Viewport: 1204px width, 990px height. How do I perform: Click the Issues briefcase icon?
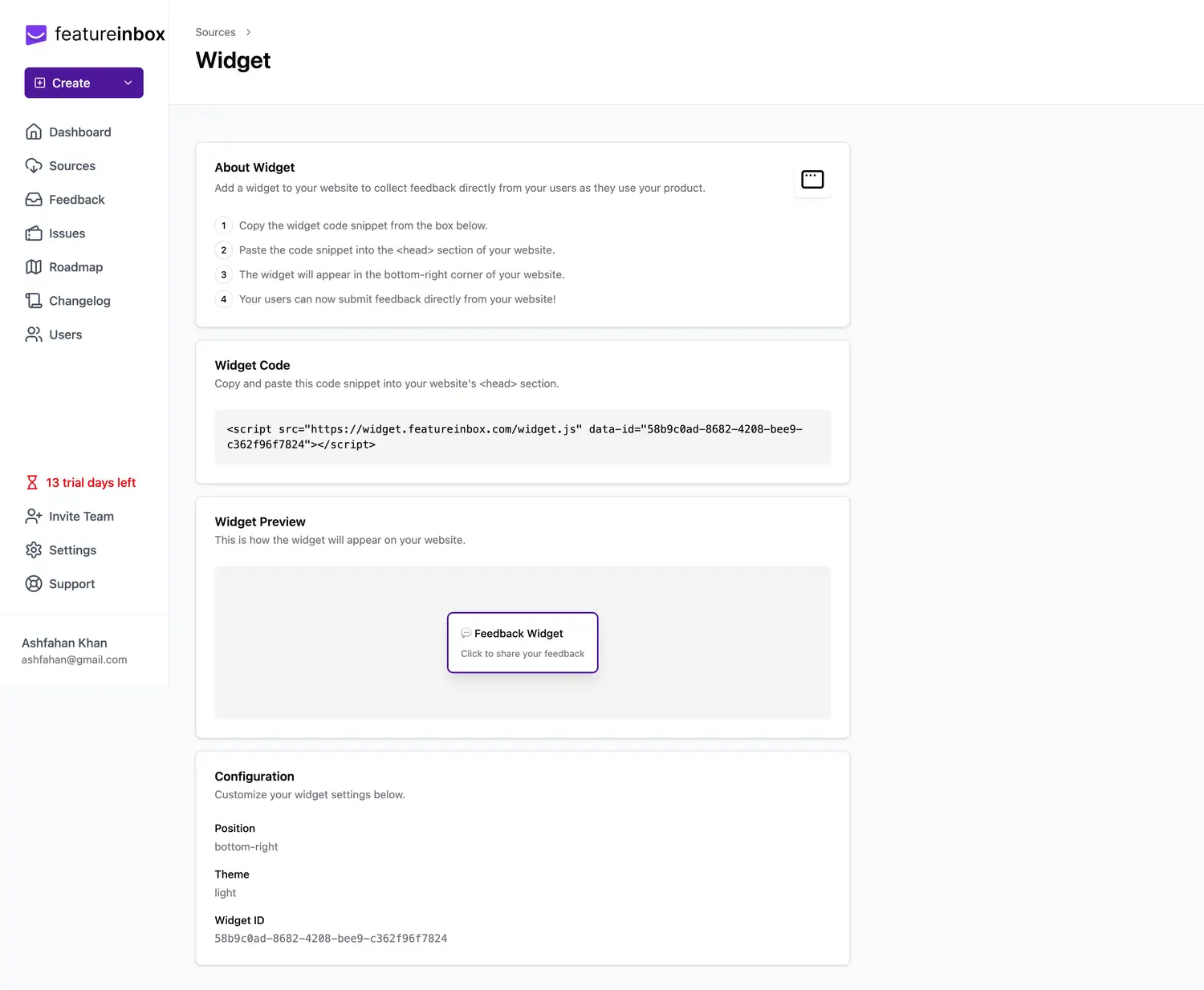tap(34, 233)
